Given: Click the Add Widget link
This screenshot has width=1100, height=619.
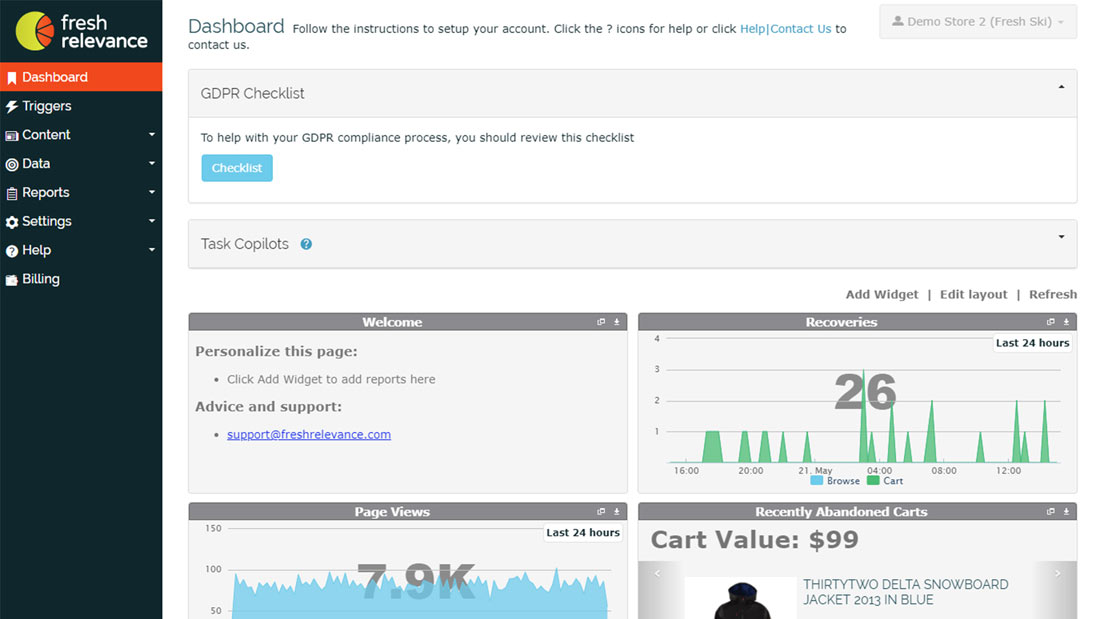Looking at the screenshot, I should tap(881, 294).
